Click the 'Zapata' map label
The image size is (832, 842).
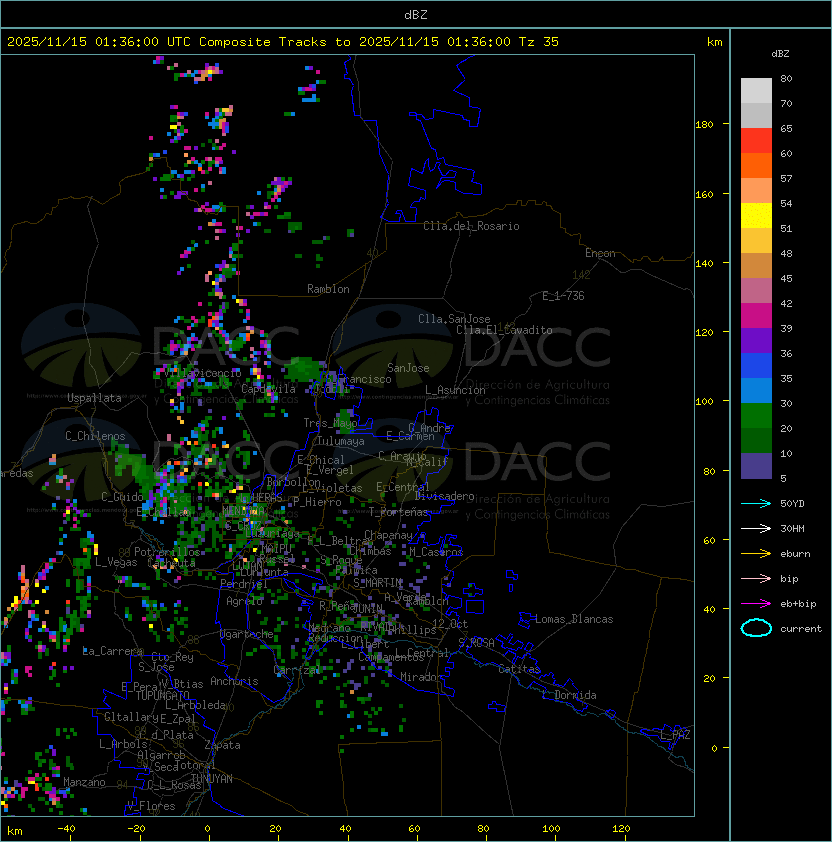pyautogui.click(x=222, y=745)
